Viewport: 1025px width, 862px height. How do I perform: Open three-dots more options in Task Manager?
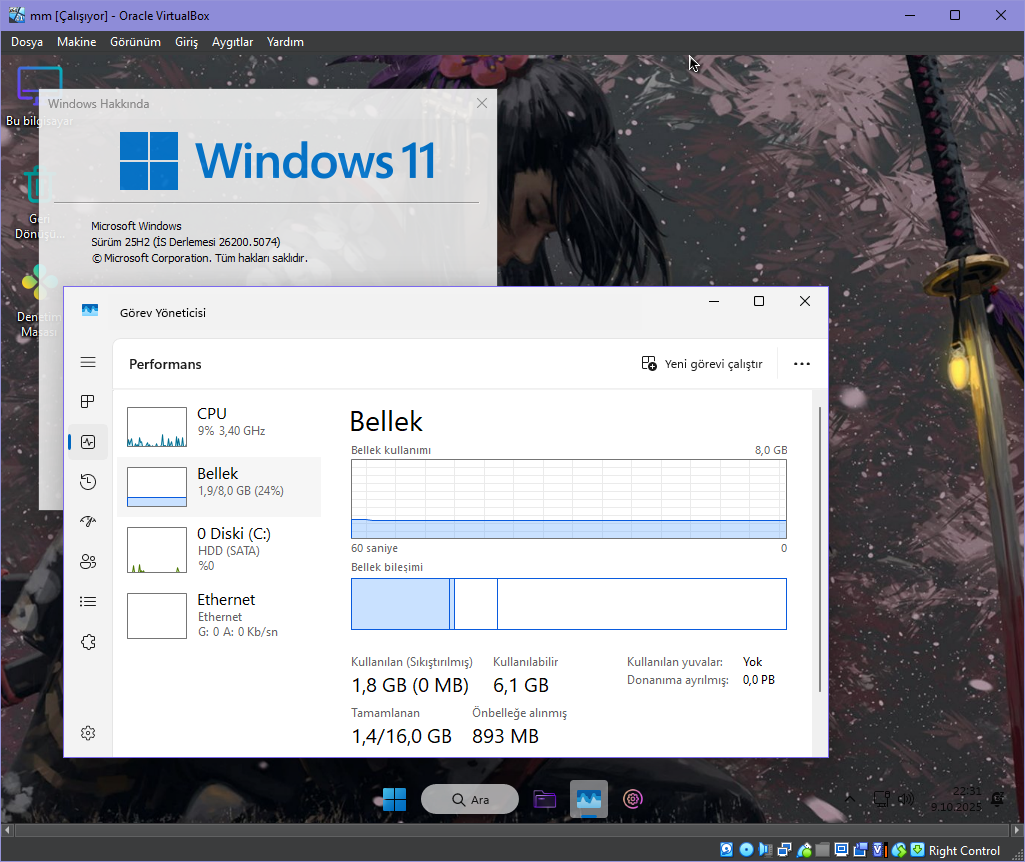[801, 364]
